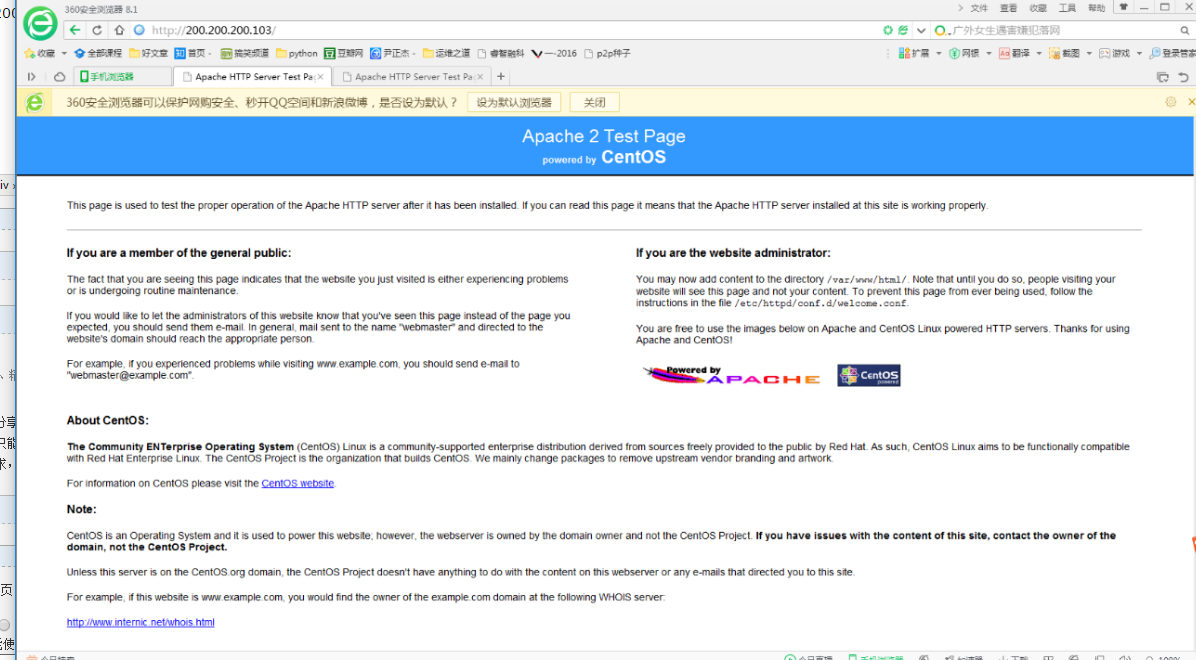
Task: Open a new tab with plus button
Action: click(501, 76)
